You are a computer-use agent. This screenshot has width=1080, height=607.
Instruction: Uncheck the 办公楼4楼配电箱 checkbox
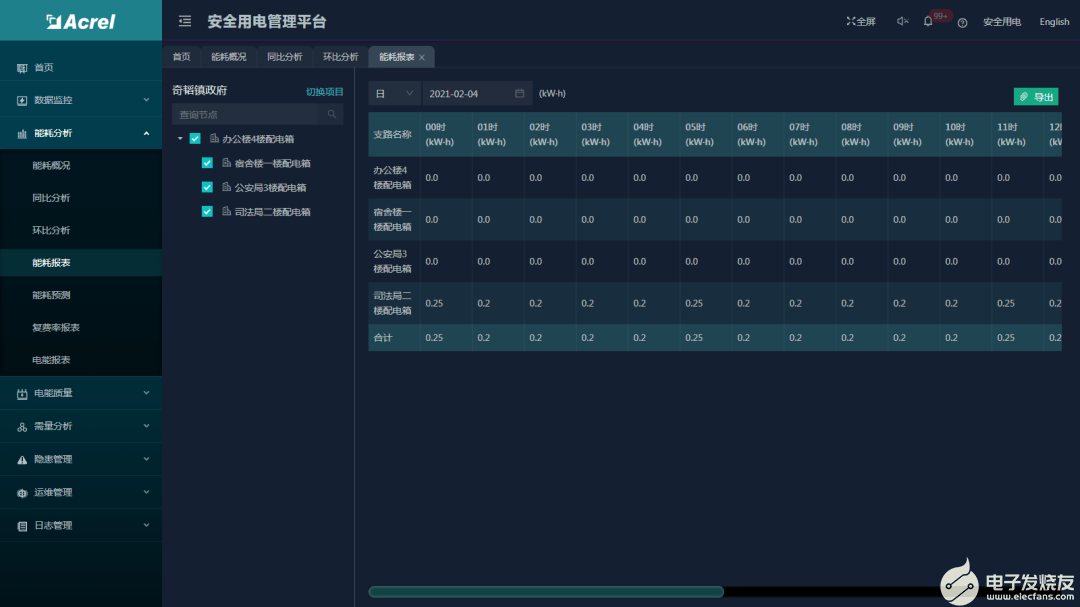pos(195,138)
